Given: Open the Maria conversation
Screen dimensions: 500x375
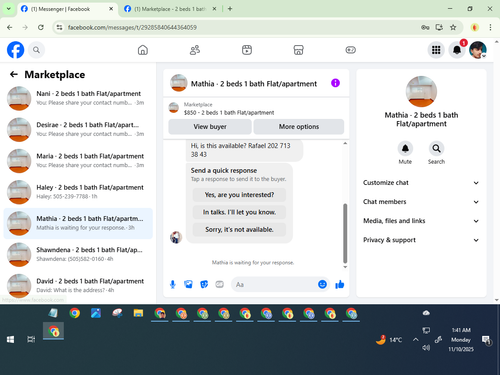Looking at the screenshot, I should (x=78, y=161).
